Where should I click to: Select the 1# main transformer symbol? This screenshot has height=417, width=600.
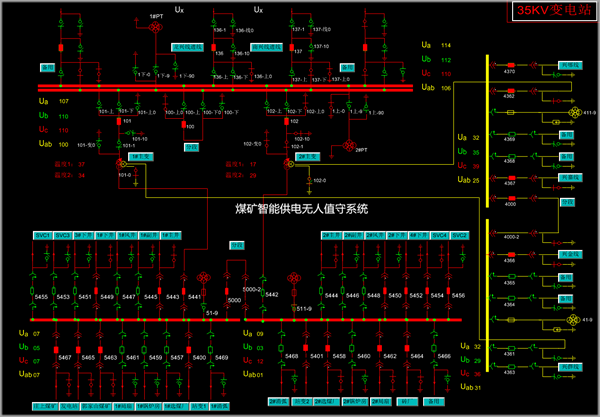121,165
